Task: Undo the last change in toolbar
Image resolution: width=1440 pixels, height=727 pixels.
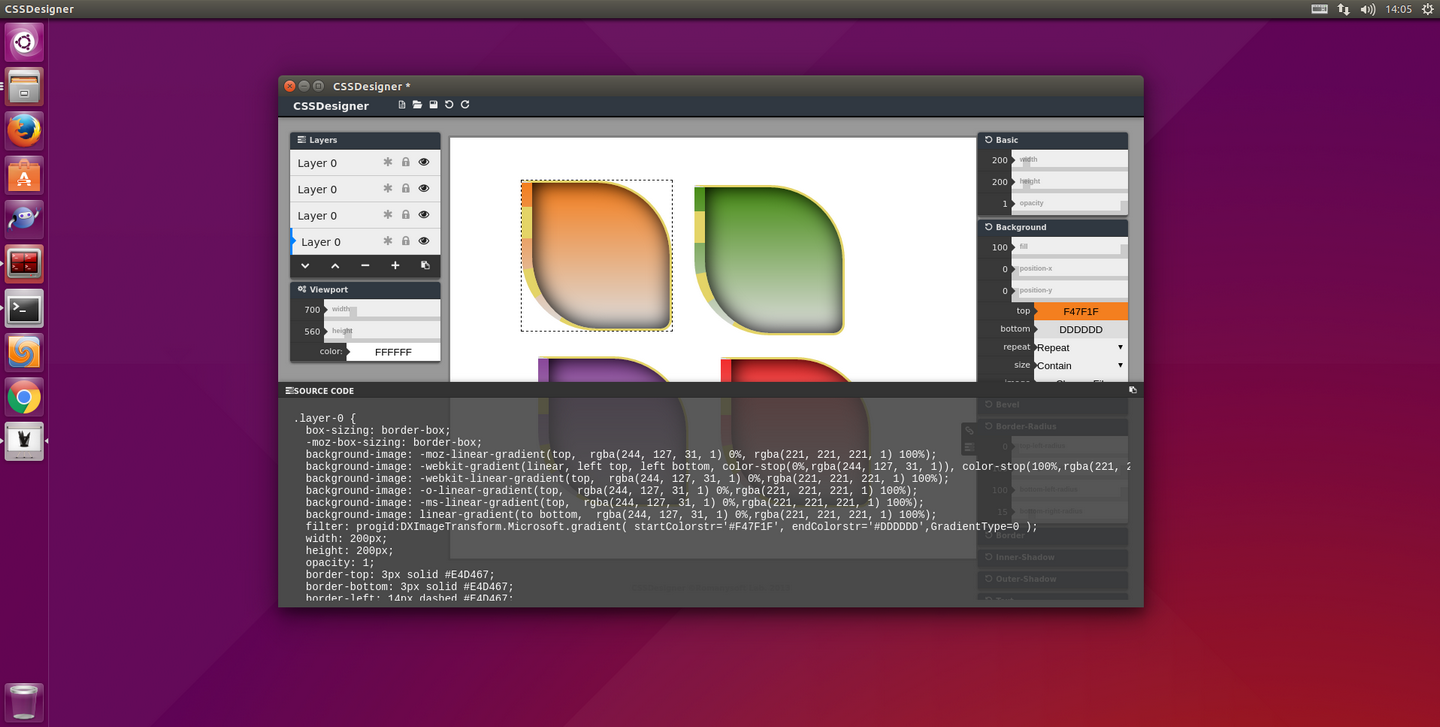Action: (x=449, y=105)
